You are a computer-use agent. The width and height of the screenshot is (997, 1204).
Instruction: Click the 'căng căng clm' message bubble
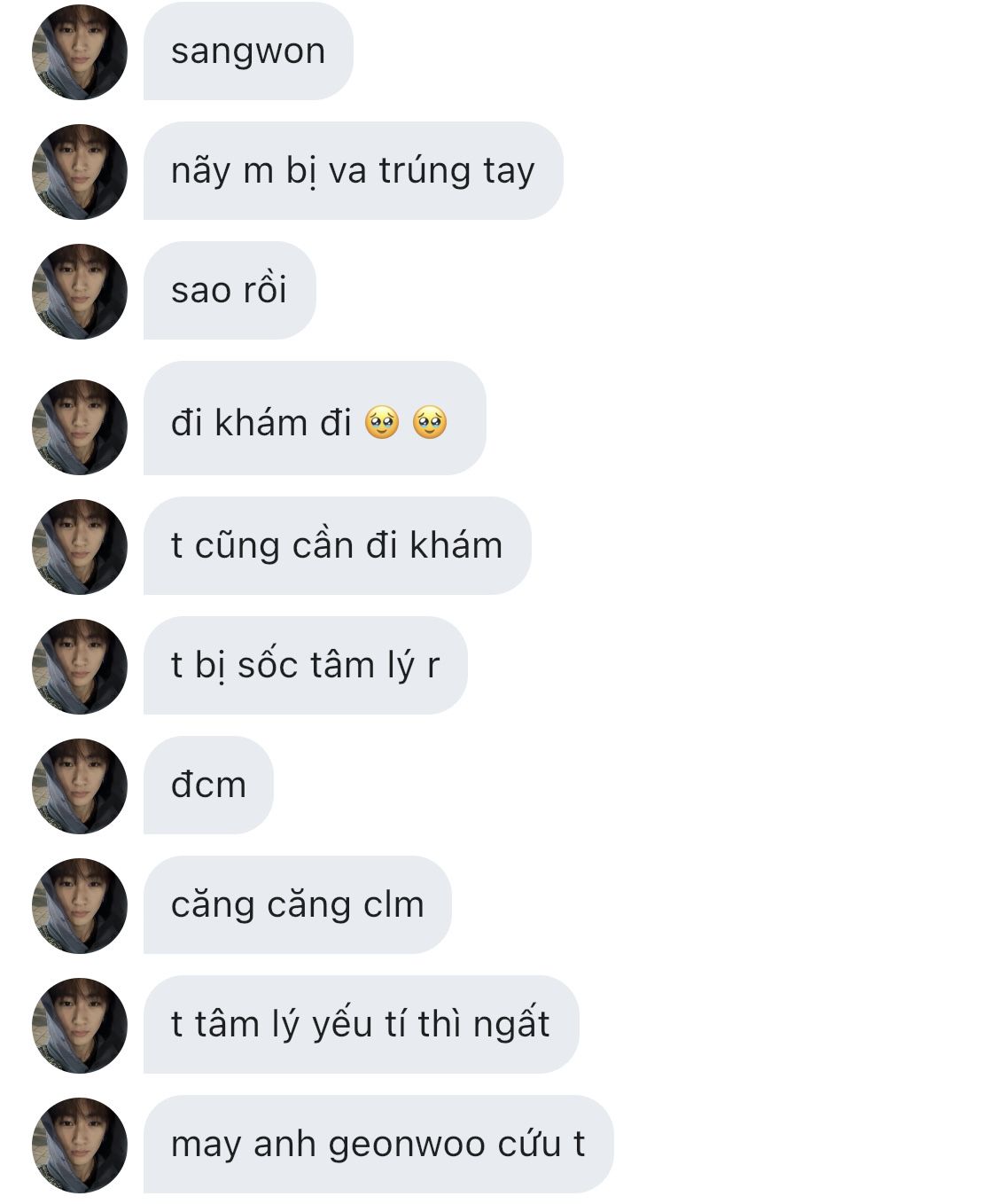tap(297, 905)
